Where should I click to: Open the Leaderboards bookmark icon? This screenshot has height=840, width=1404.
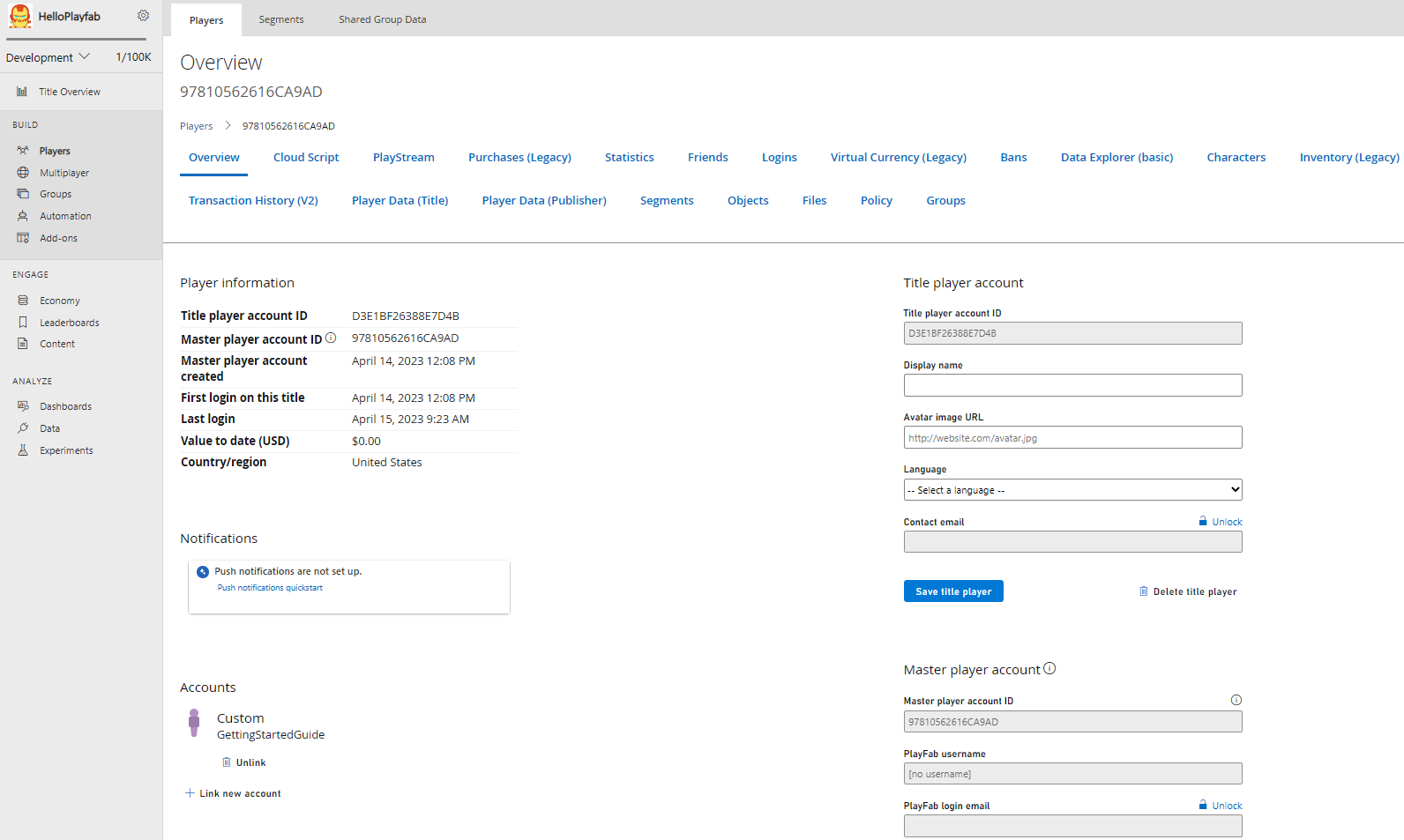pyautogui.click(x=23, y=323)
